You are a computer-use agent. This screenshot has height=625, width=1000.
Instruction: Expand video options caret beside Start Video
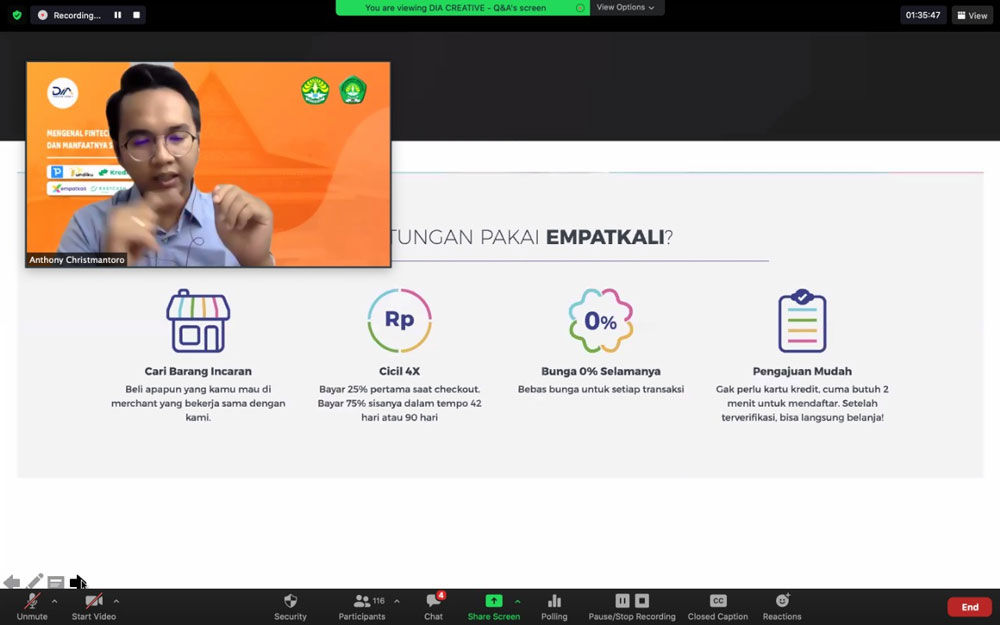click(x=116, y=601)
